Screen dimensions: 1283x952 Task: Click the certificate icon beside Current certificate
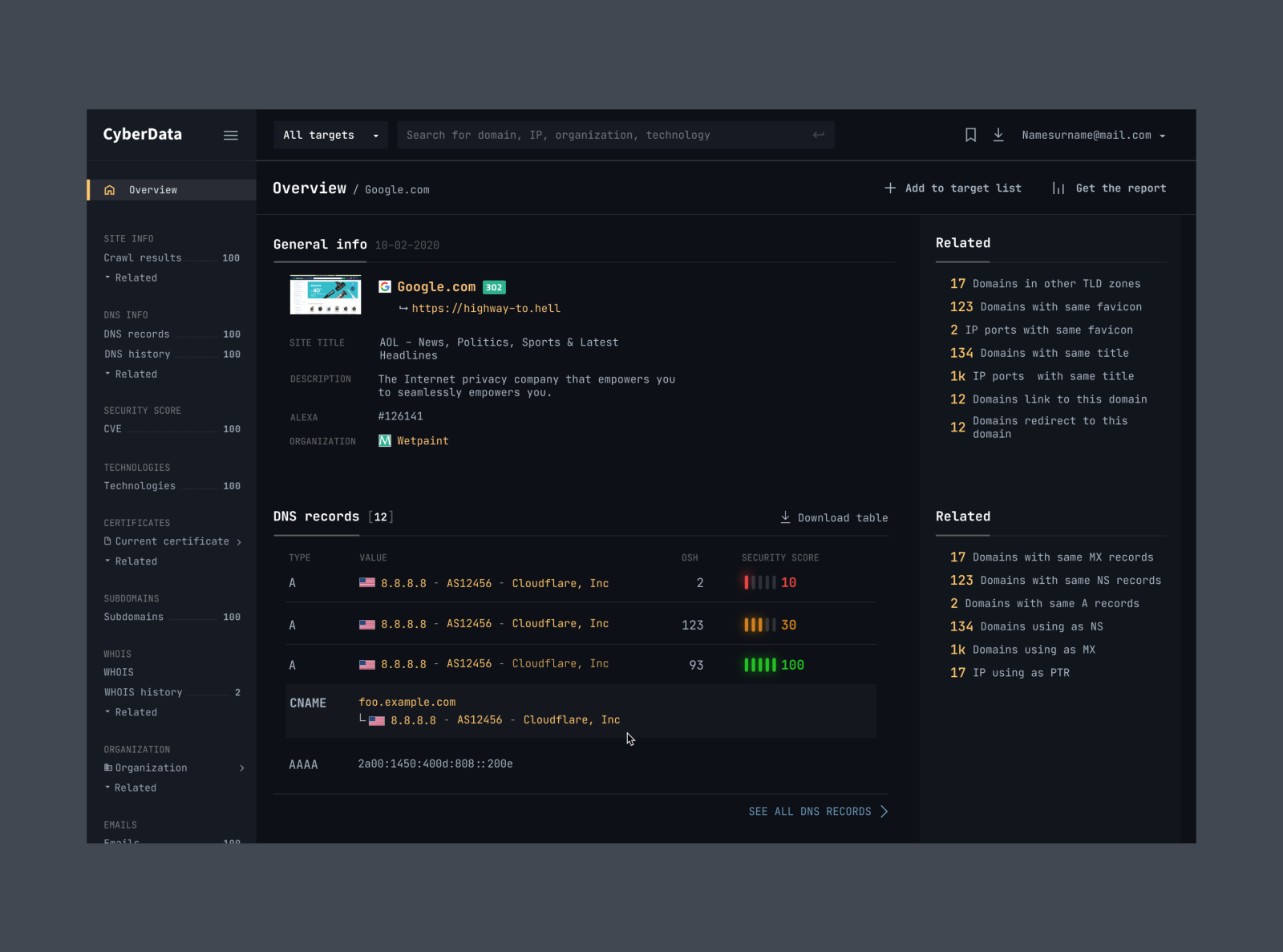[108, 541]
